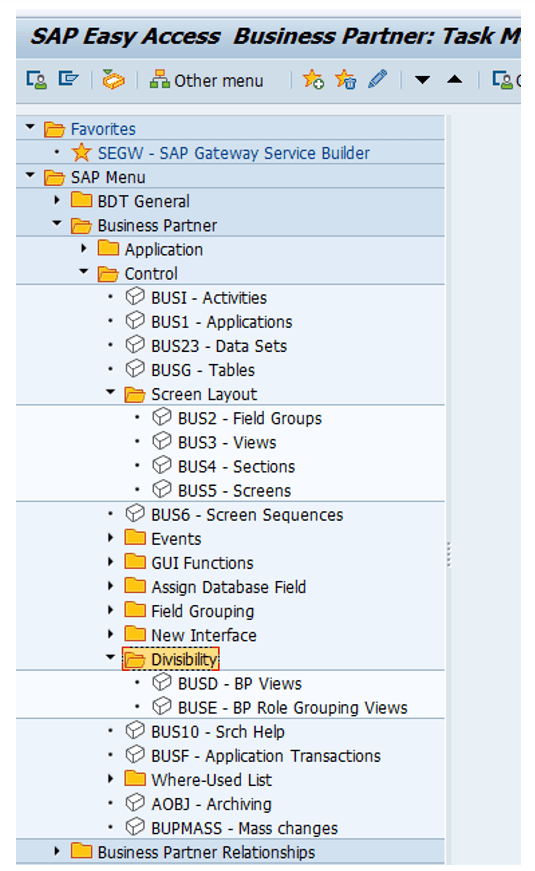
Task: Click cube icon next to BUS6
Action: [135, 513]
